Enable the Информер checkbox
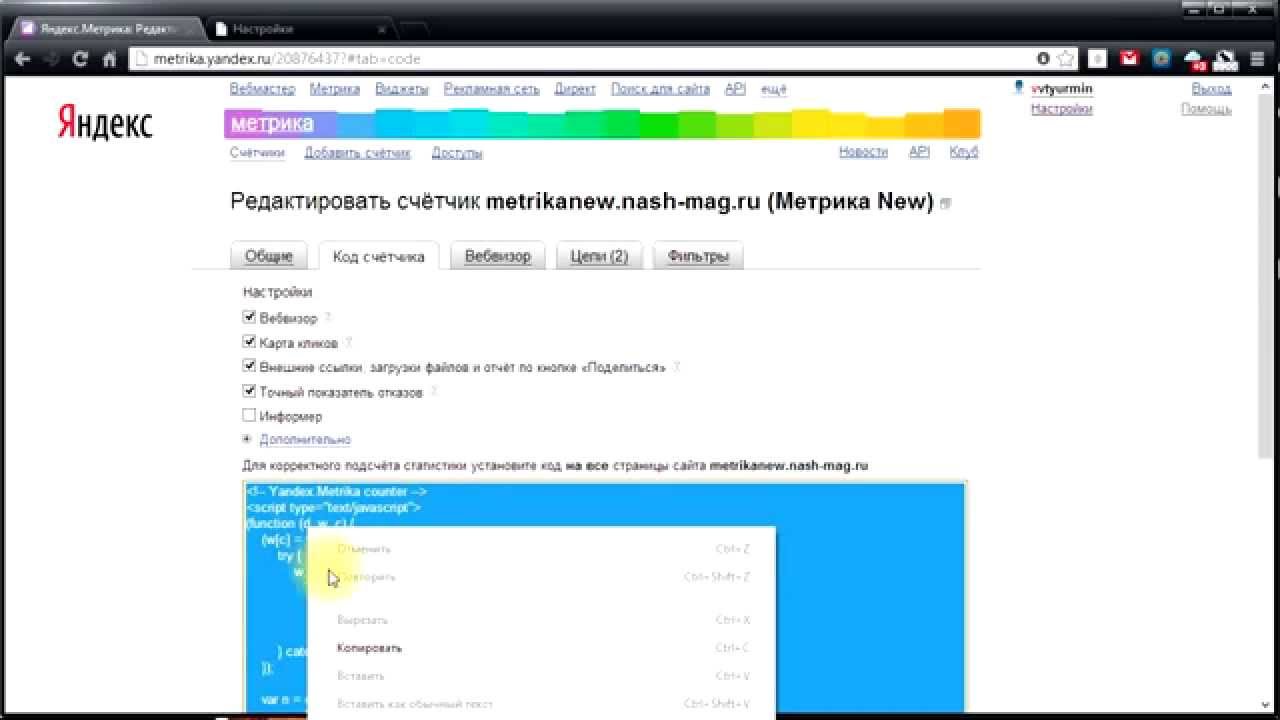The image size is (1280, 720). (249, 415)
